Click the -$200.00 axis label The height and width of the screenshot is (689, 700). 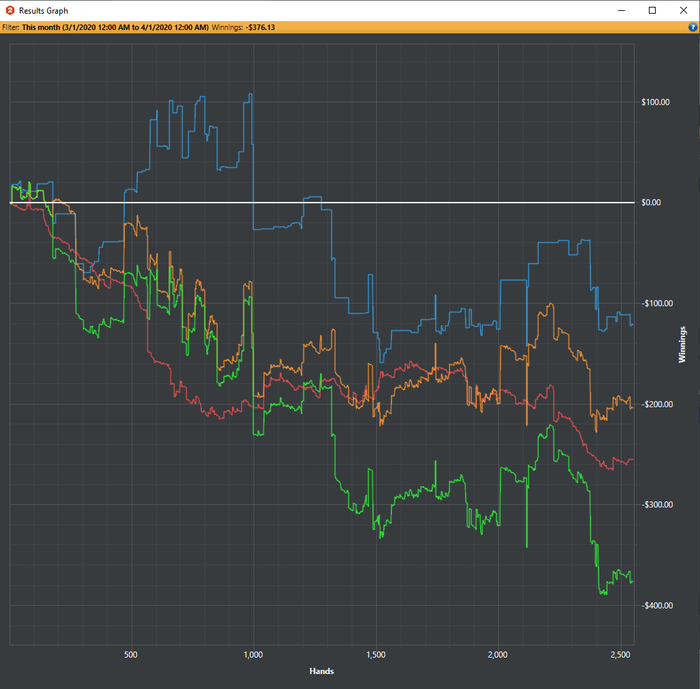point(657,405)
